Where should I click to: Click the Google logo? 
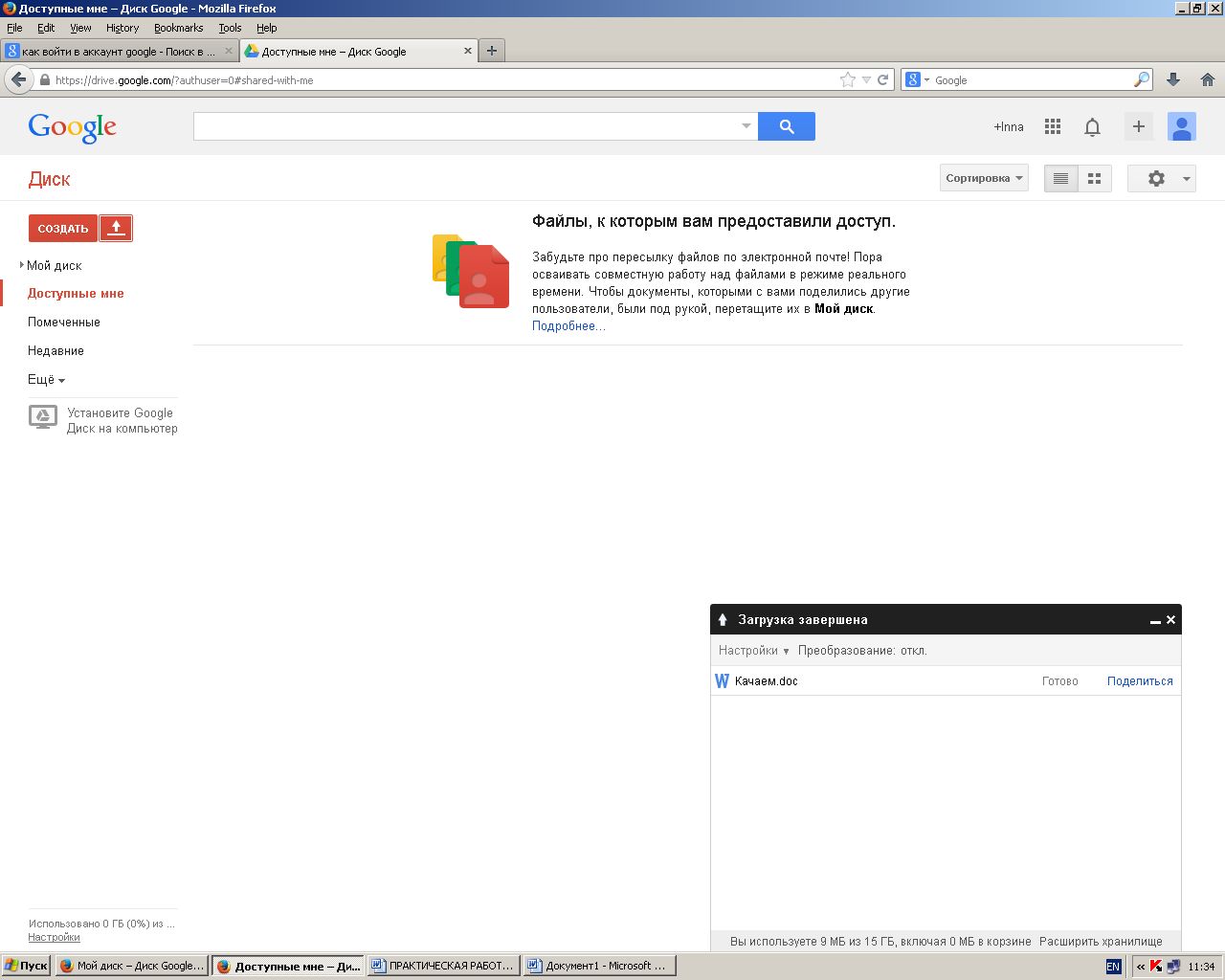(x=73, y=127)
